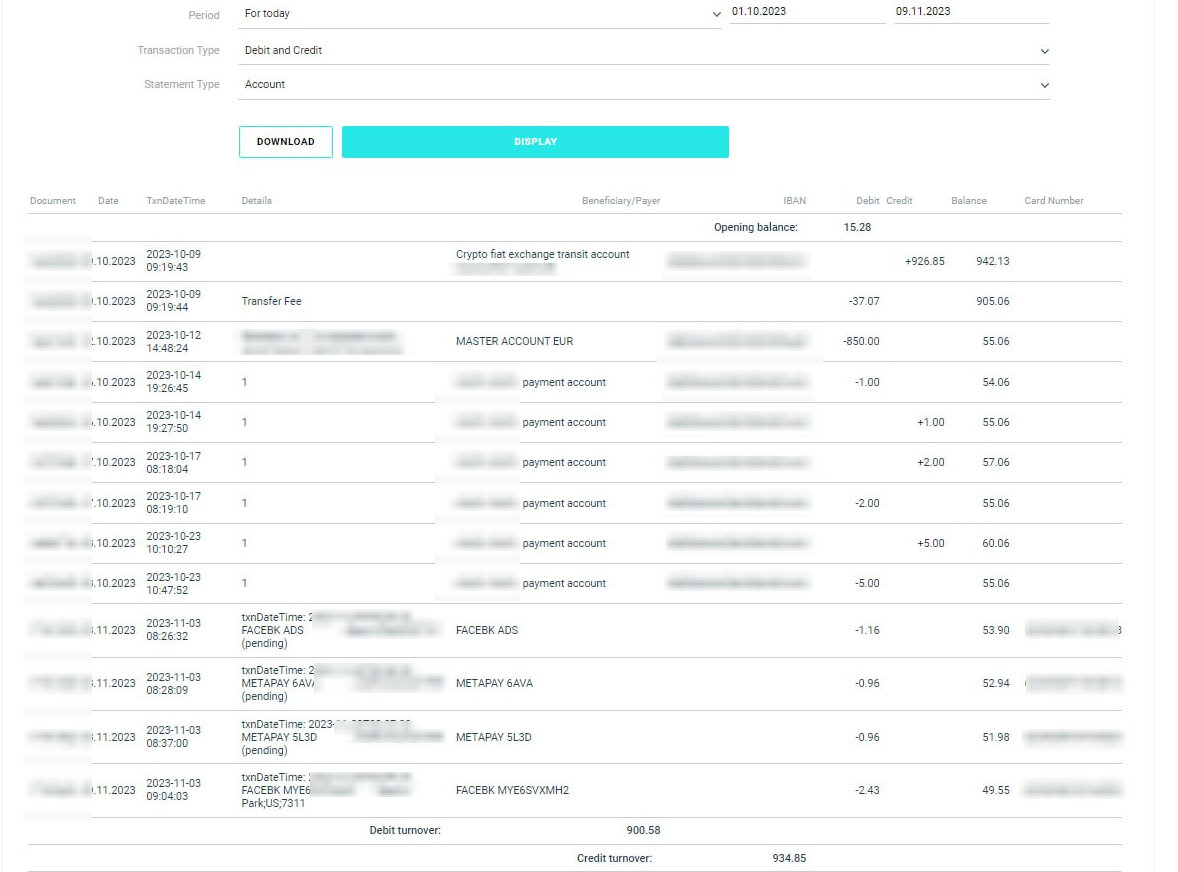Screen dimensions: 1178x872
Task: Click the METAPAY 5L3D beneficiary cell
Action: pos(494,738)
